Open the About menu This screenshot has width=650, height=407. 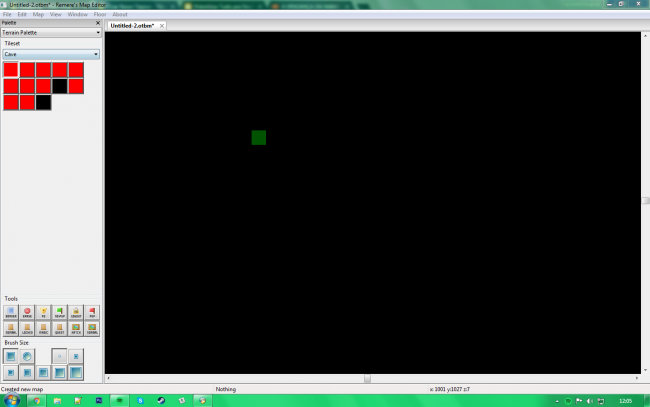pyautogui.click(x=120, y=14)
